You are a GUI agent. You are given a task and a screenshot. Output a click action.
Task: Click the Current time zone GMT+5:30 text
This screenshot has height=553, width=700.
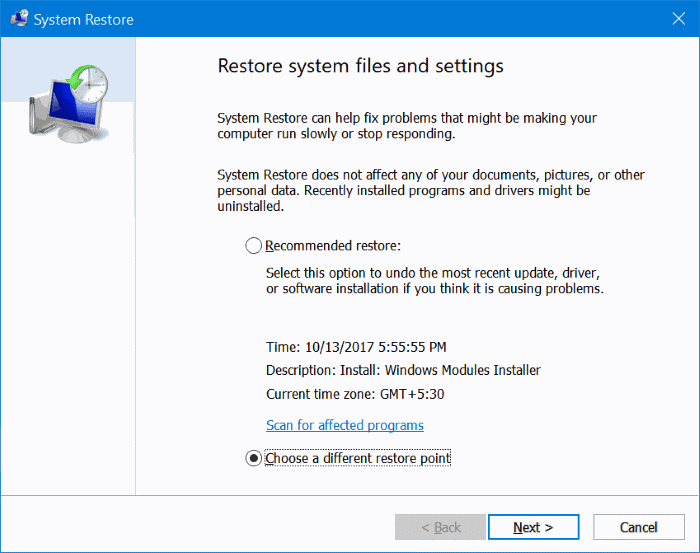(353, 393)
